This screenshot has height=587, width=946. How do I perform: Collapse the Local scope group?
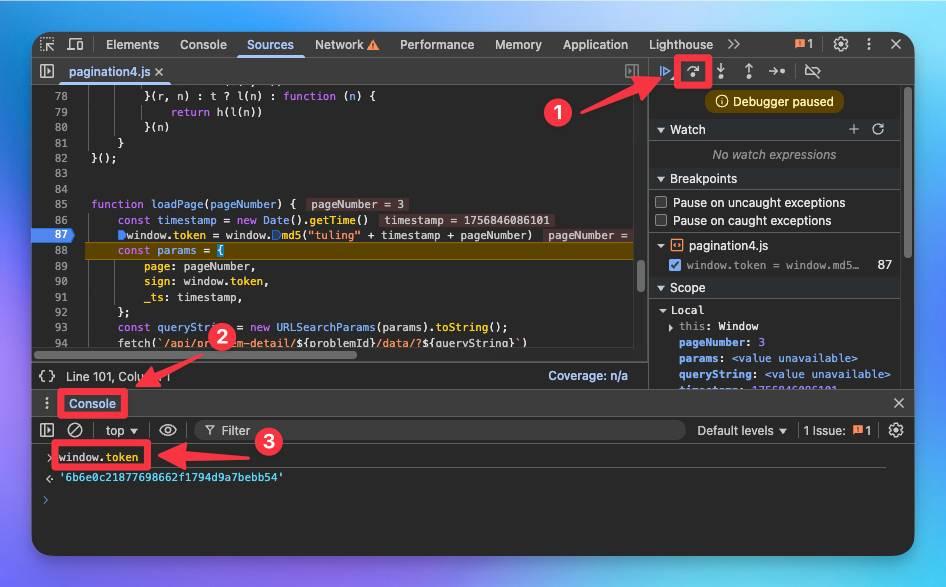tap(662, 310)
